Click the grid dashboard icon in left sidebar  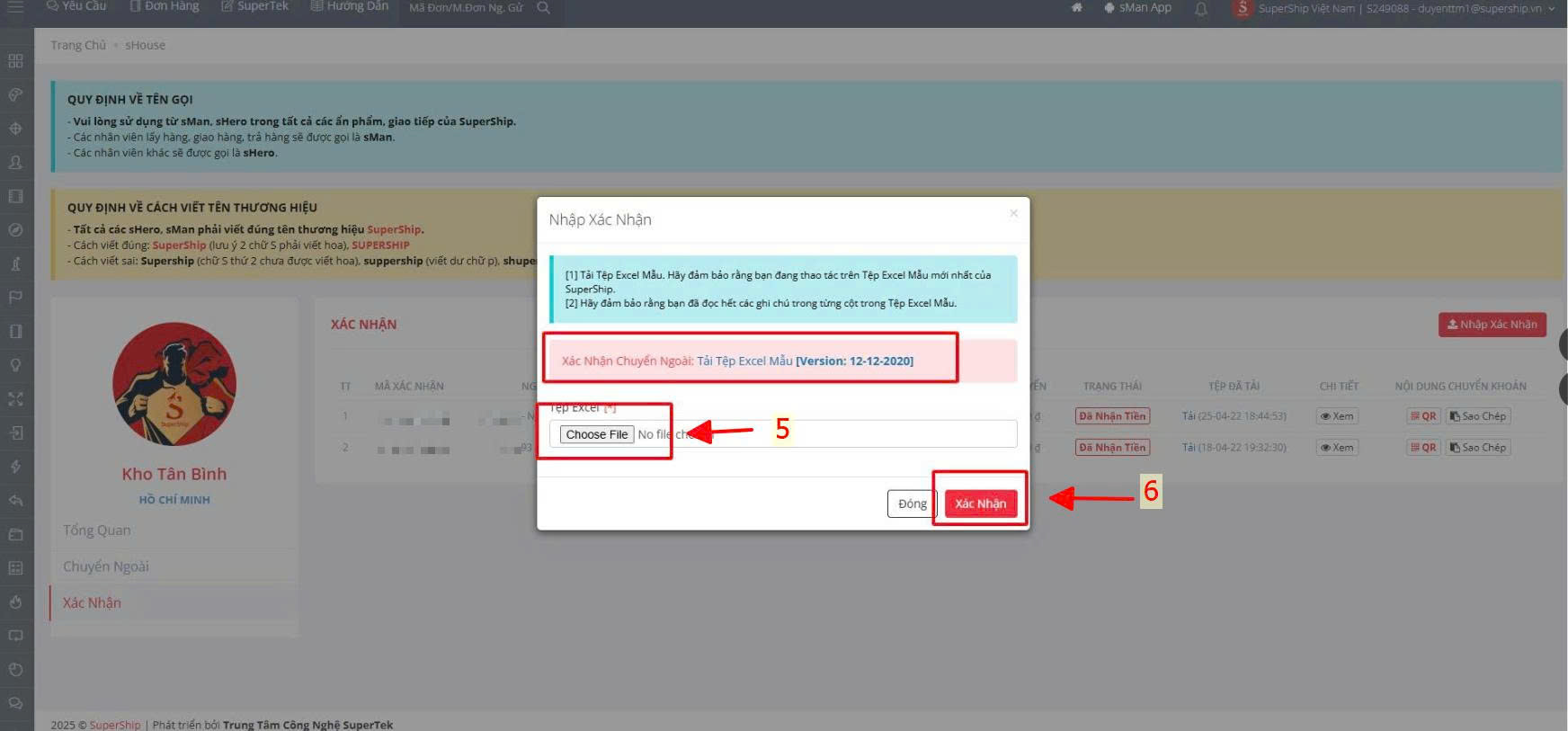click(15, 61)
